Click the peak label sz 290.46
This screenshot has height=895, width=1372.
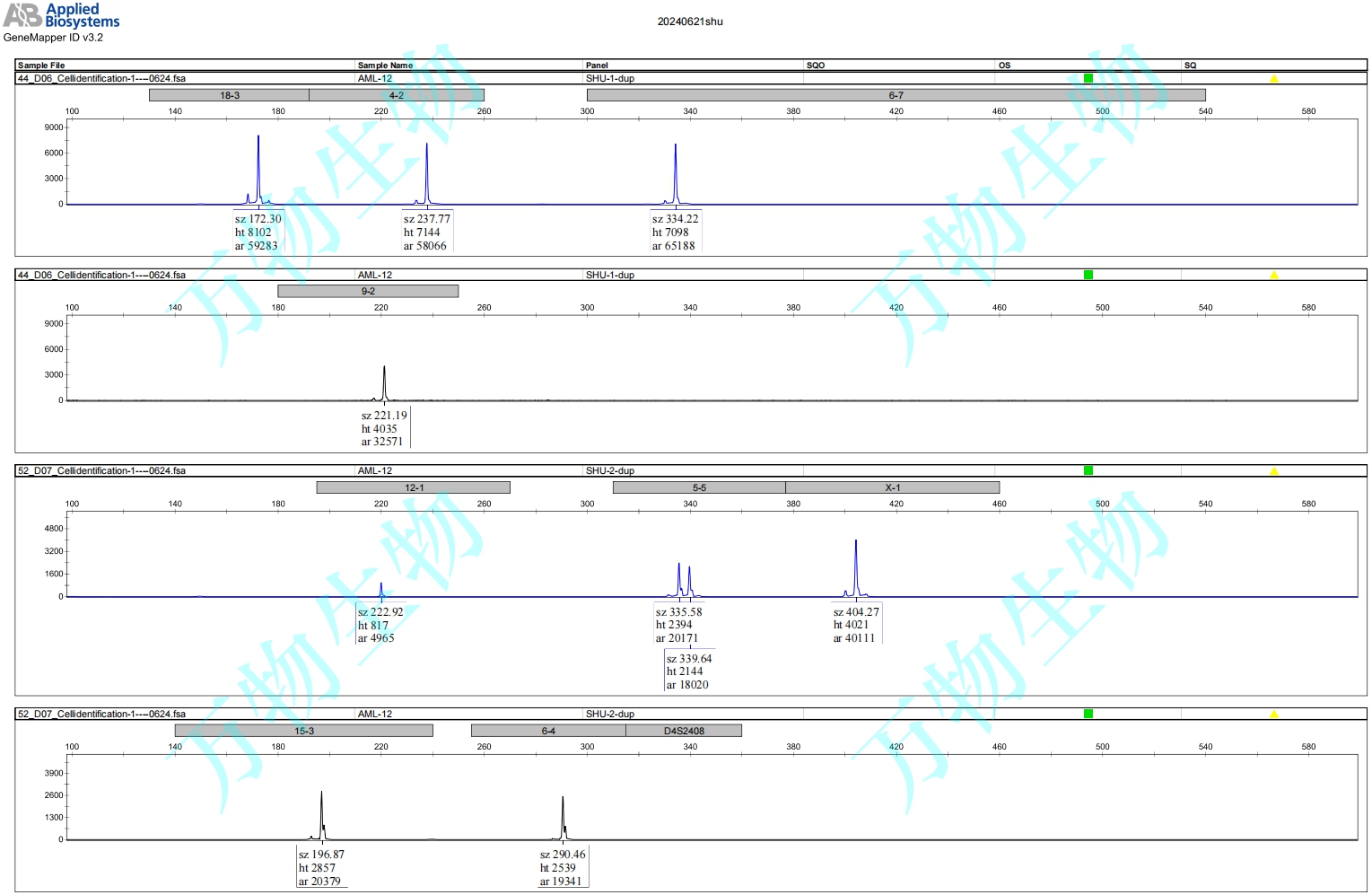563,855
